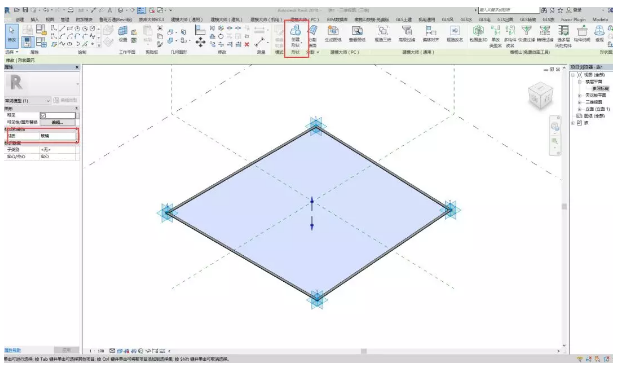619x369 pixels.
Task: Click the Edit button for visibility overrides
Action: [58, 122]
